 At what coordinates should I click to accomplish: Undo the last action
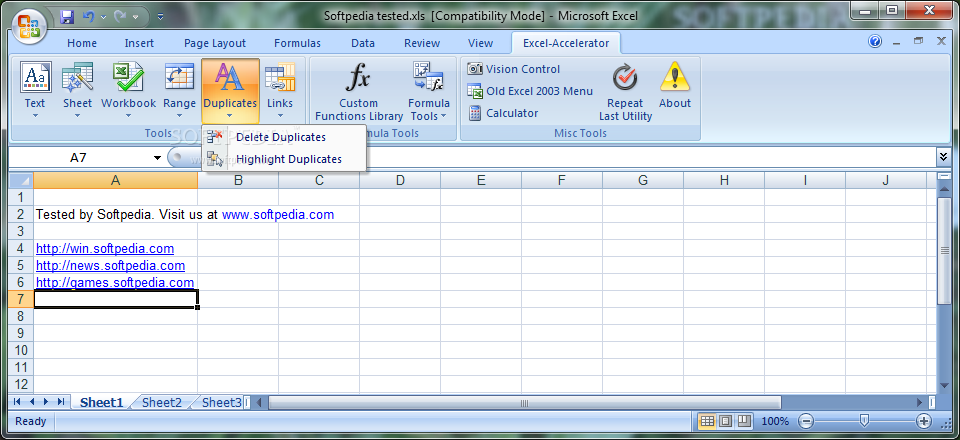[x=88, y=17]
